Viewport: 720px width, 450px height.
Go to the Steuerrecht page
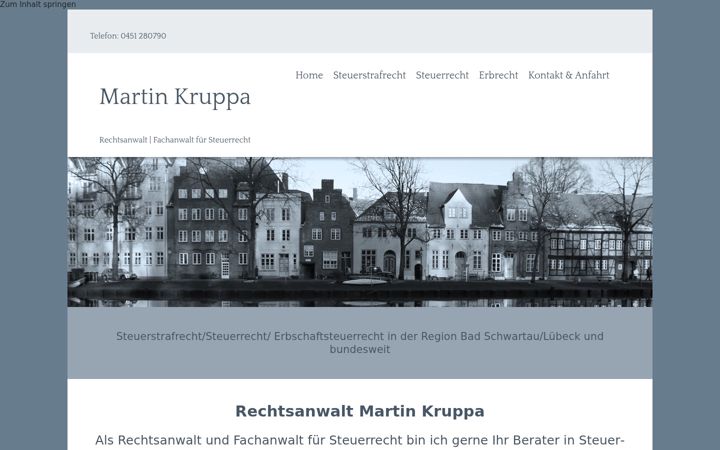pos(442,75)
